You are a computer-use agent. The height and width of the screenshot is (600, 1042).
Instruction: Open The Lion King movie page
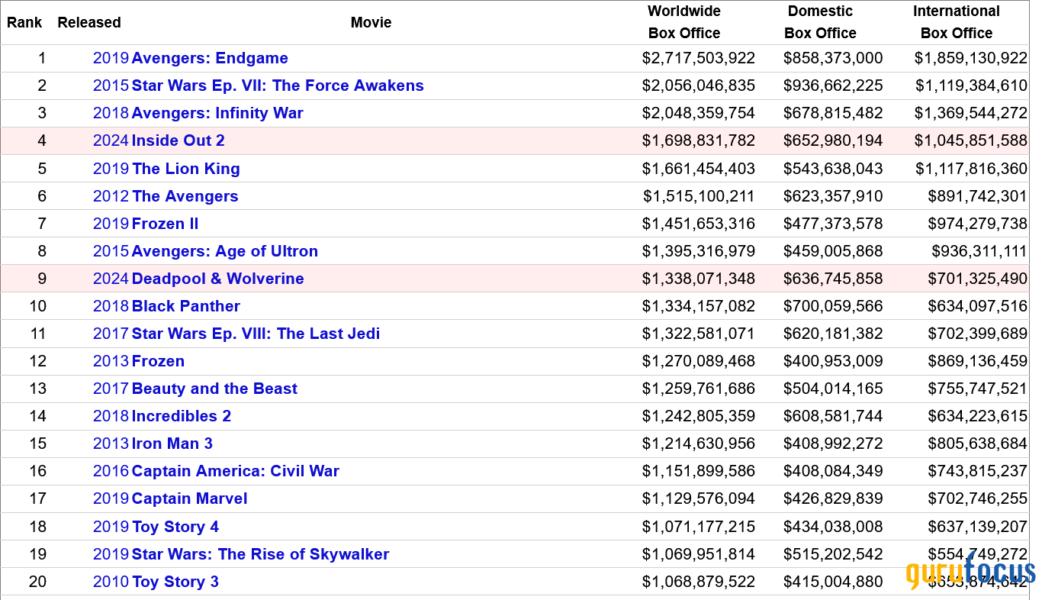tap(186, 168)
